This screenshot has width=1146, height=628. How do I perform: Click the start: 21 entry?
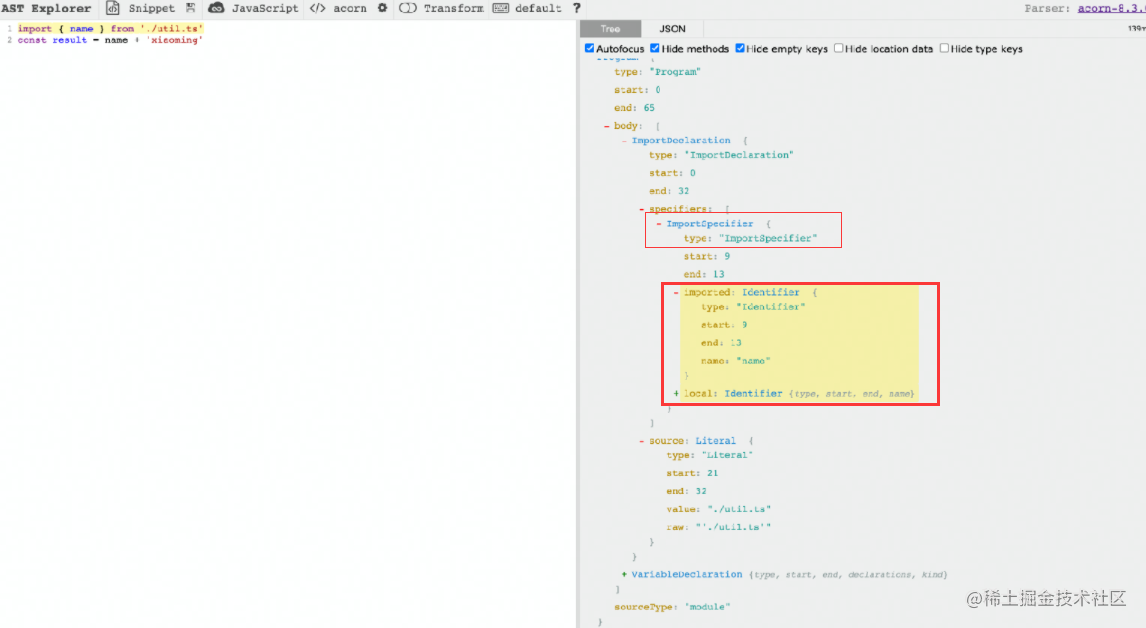tap(692, 473)
